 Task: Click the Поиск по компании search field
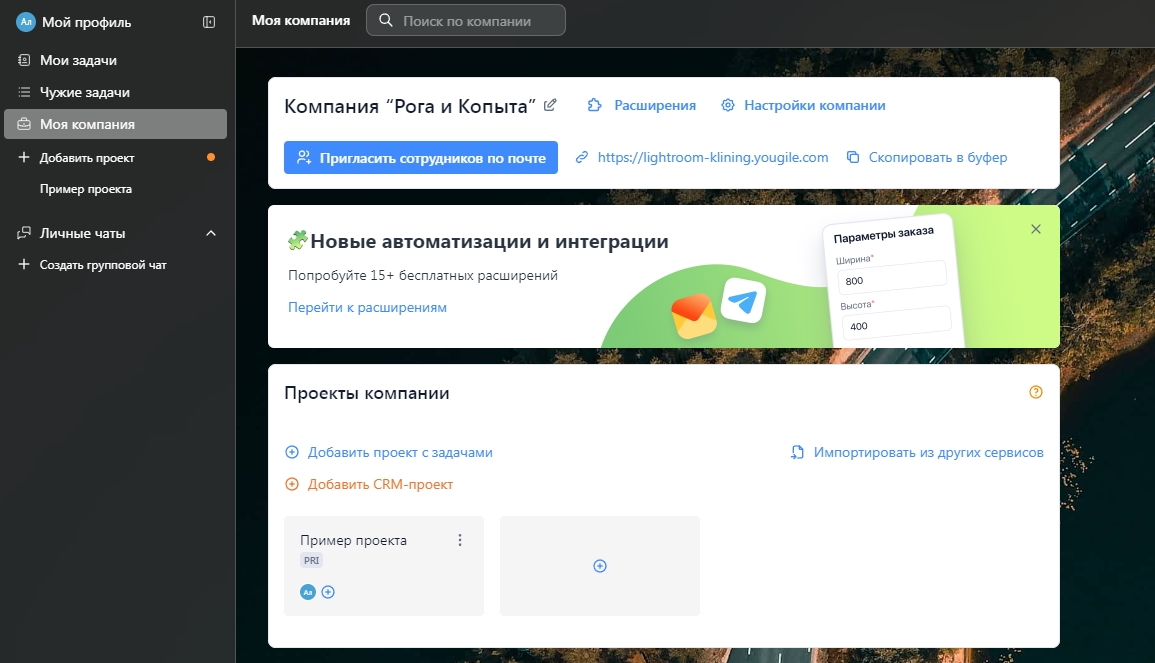(x=466, y=21)
